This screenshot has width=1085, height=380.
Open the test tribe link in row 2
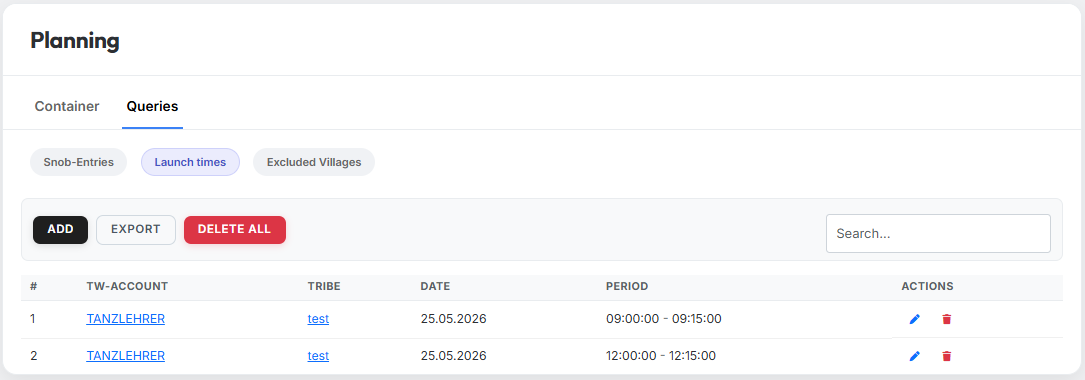pos(318,356)
